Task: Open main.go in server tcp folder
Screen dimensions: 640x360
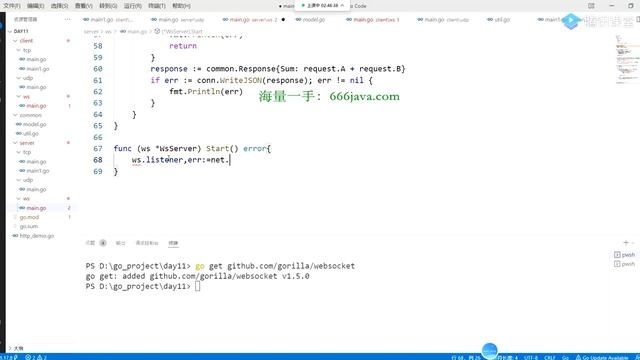Action: click(x=36, y=162)
